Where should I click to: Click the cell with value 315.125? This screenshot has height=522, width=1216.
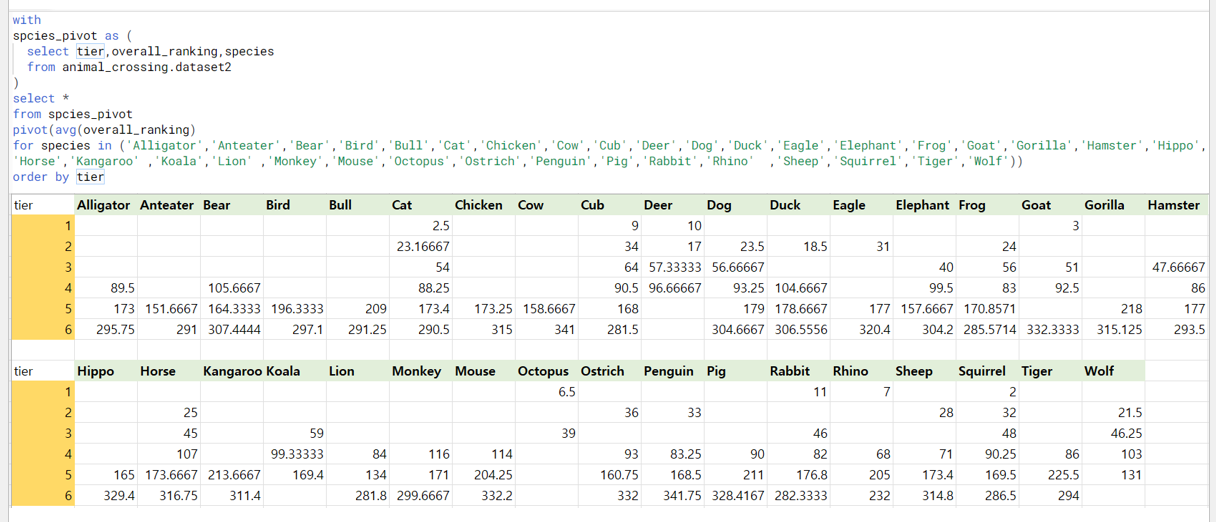(x=1119, y=329)
